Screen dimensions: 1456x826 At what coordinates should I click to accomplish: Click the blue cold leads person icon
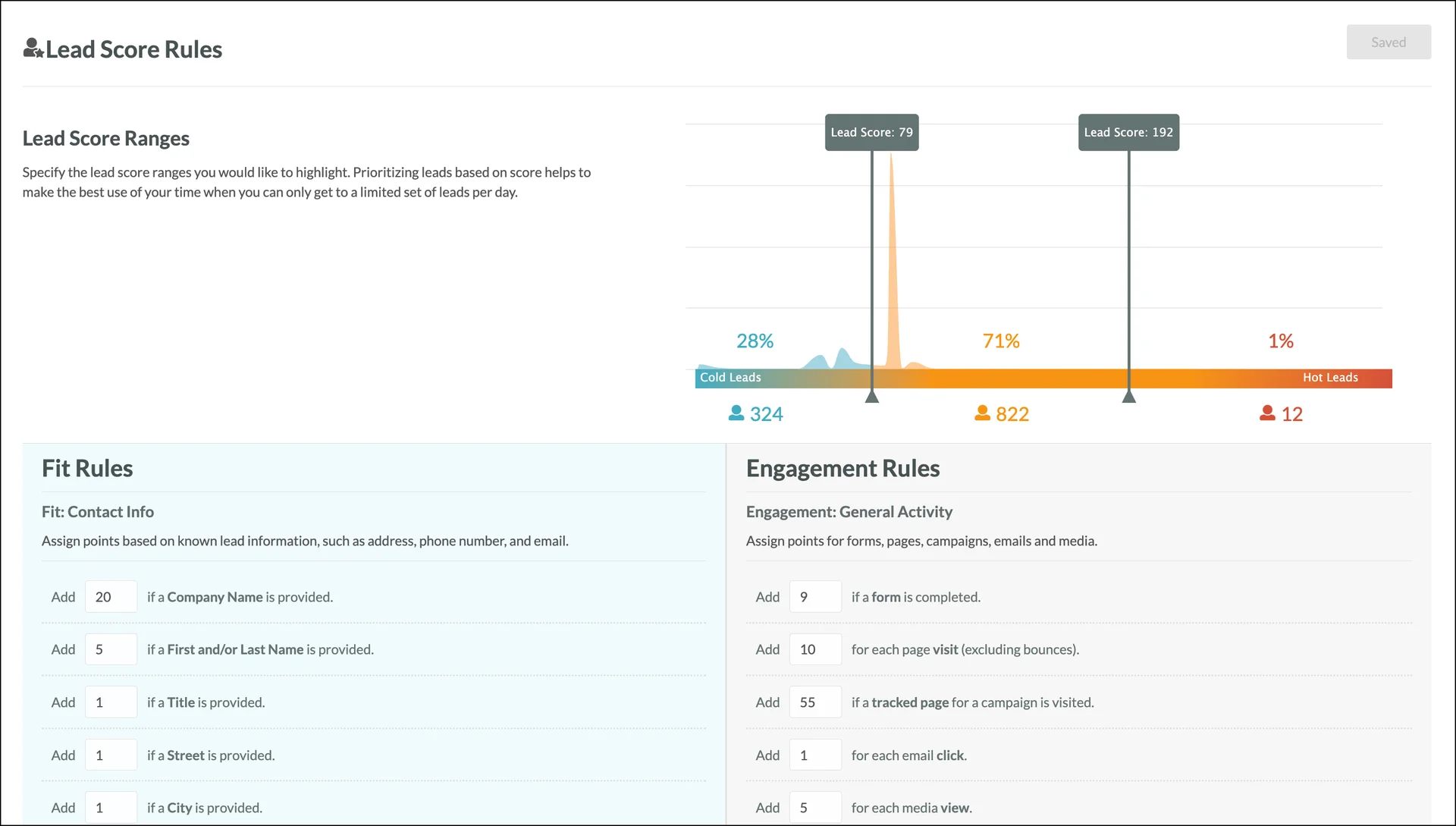[x=736, y=413]
